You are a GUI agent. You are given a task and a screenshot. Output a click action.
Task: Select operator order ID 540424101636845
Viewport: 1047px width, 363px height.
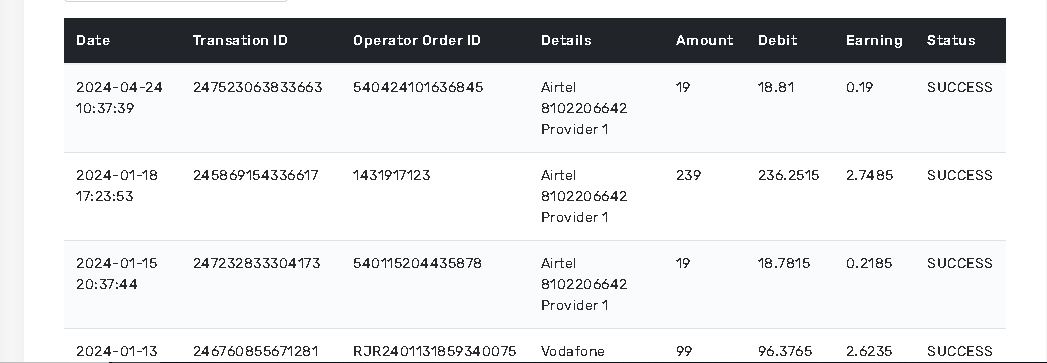418,87
